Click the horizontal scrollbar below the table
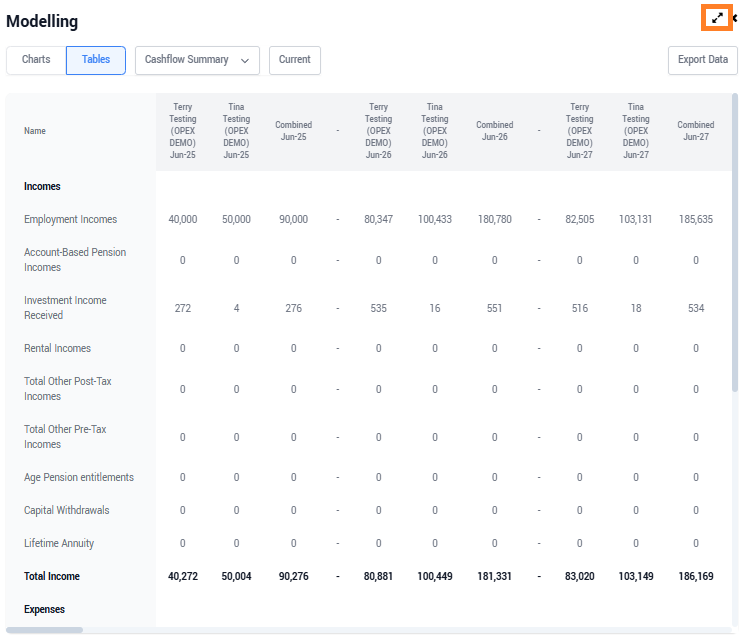 click(45, 630)
